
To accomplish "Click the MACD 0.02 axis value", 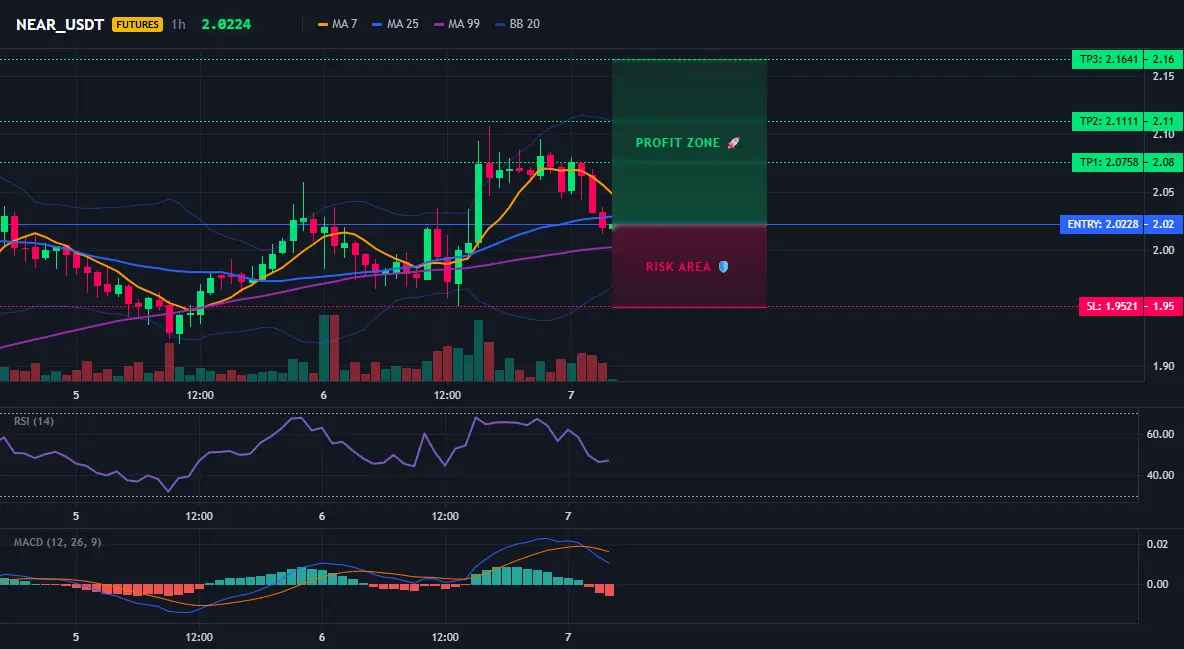I will tap(1158, 544).
